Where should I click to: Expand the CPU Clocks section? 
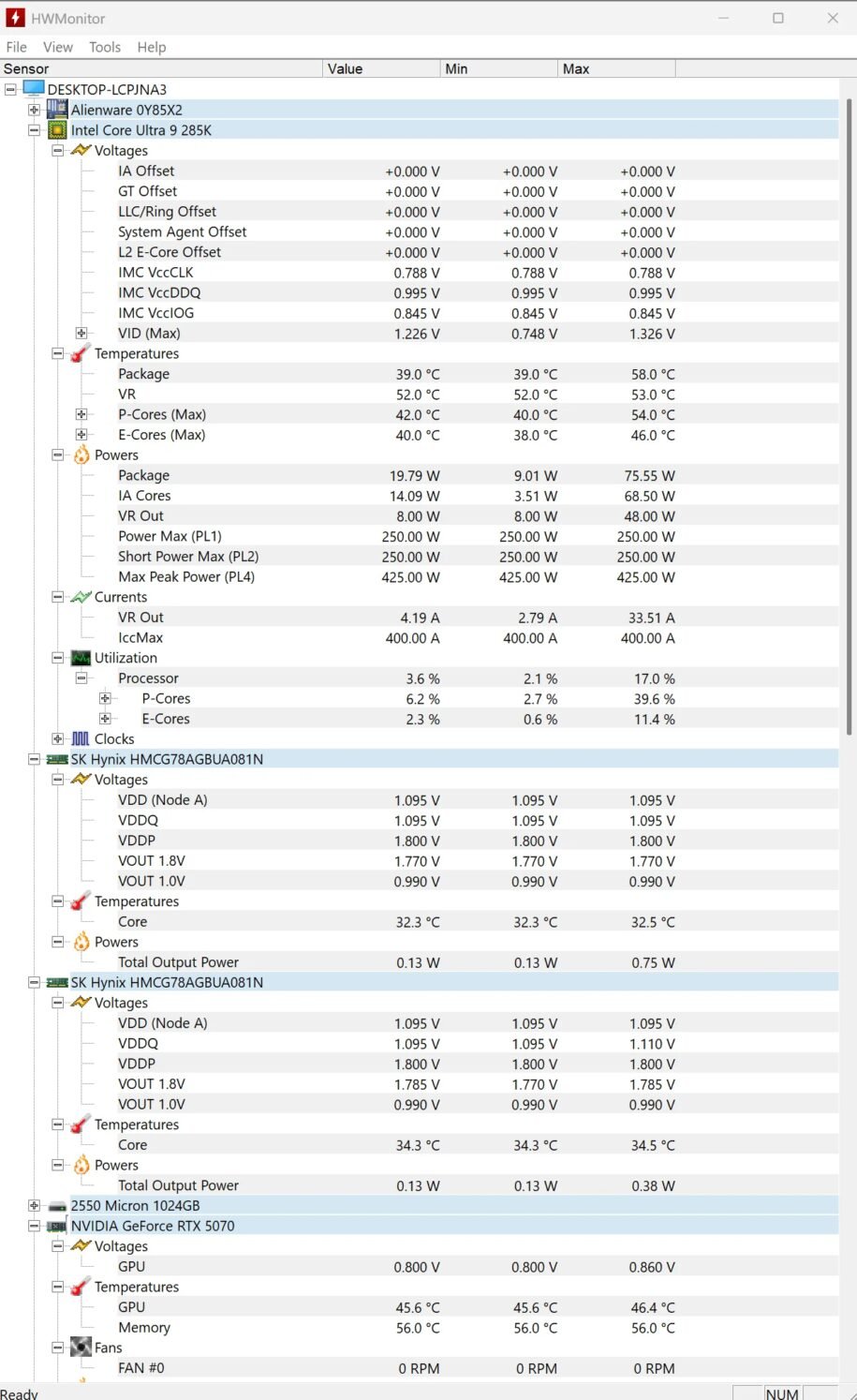(58, 738)
